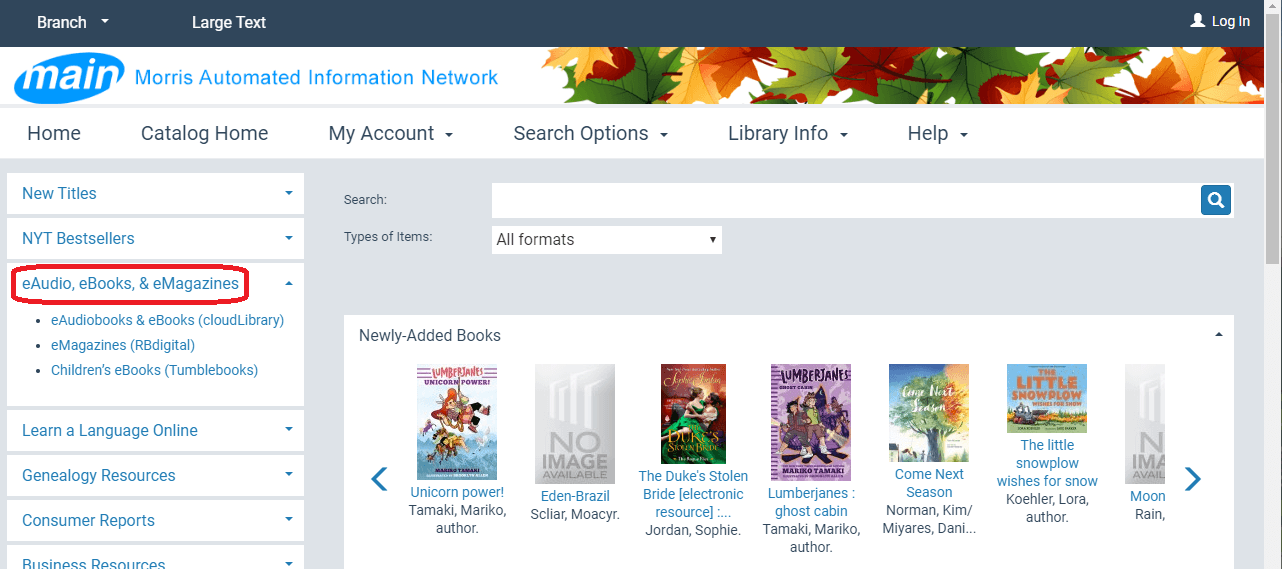Click the main library logo

pos(69,77)
